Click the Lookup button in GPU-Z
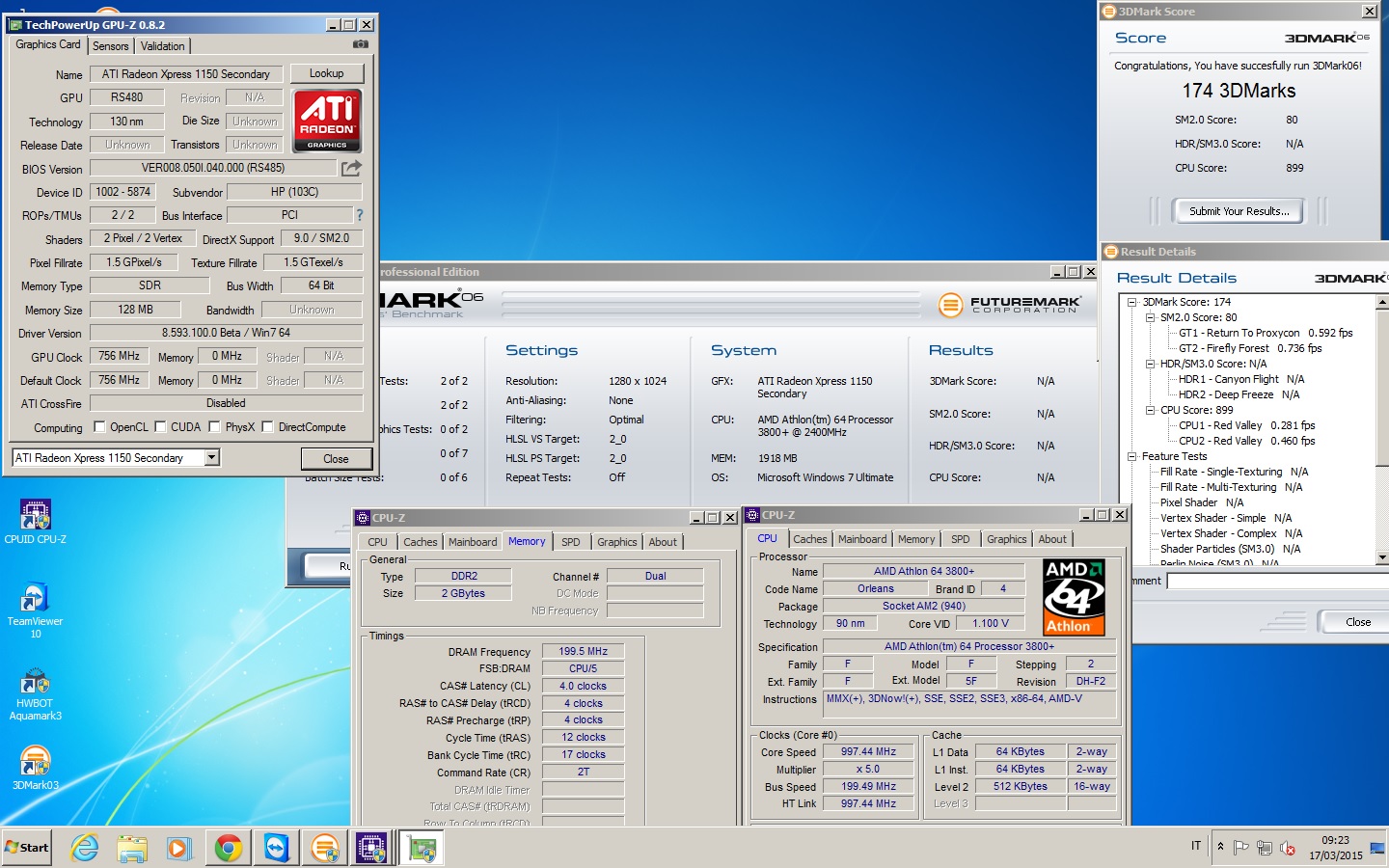The image size is (1389, 868). click(x=326, y=73)
